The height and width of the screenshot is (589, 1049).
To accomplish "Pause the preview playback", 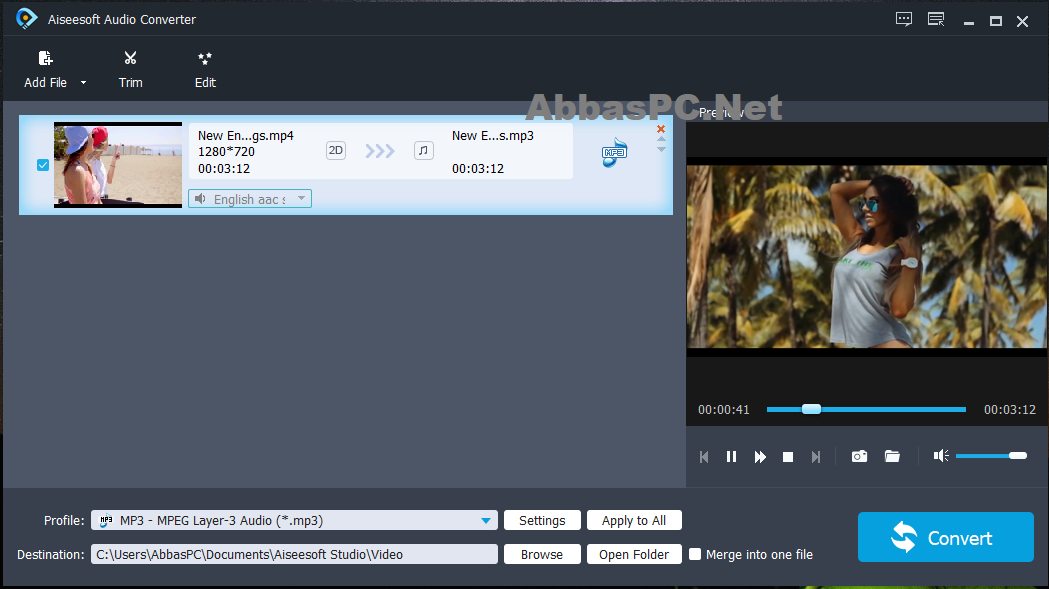I will coord(731,456).
